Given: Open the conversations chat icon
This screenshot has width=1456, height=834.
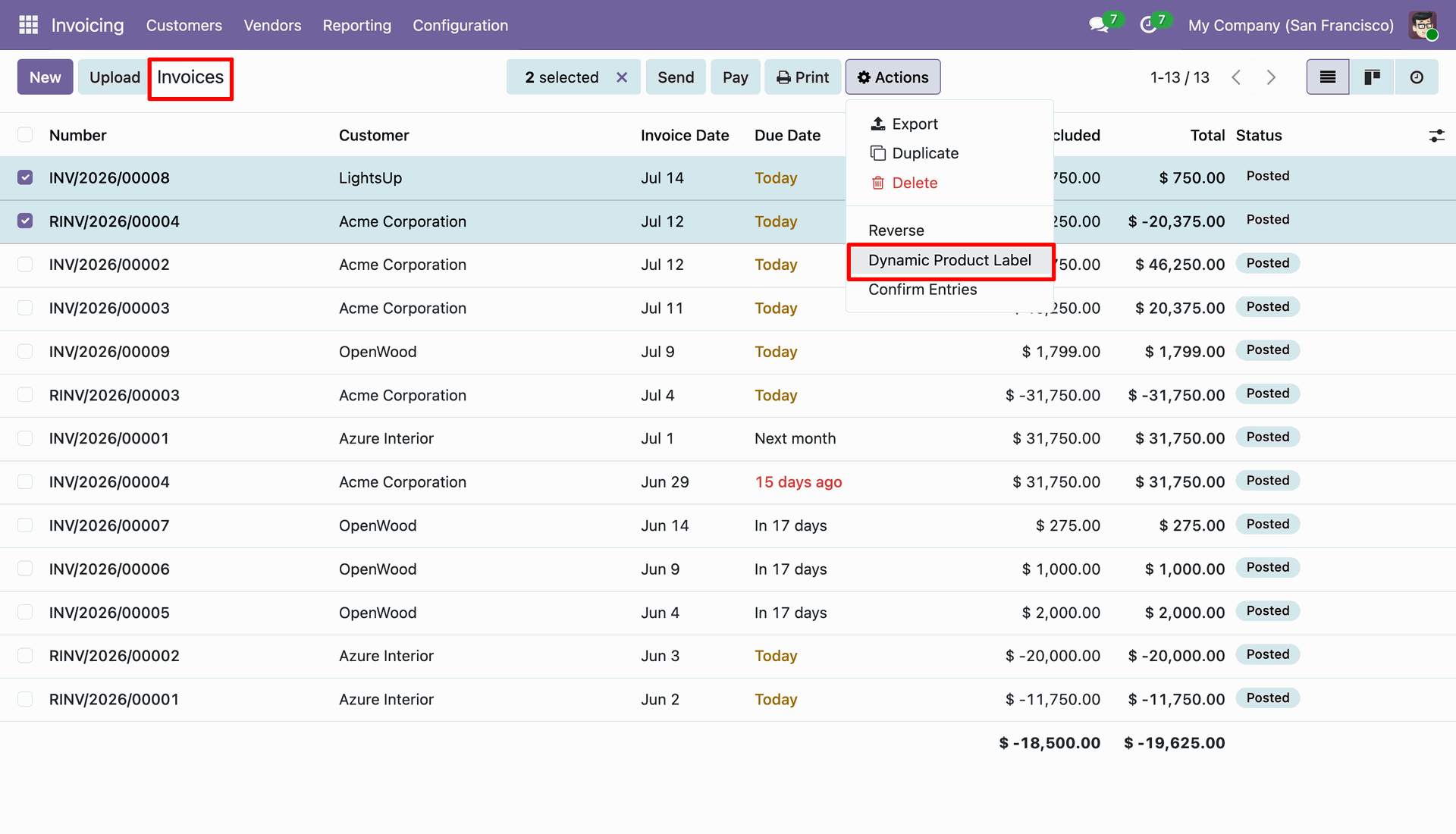Looking at the screenshot, I should pos(1098,25).
